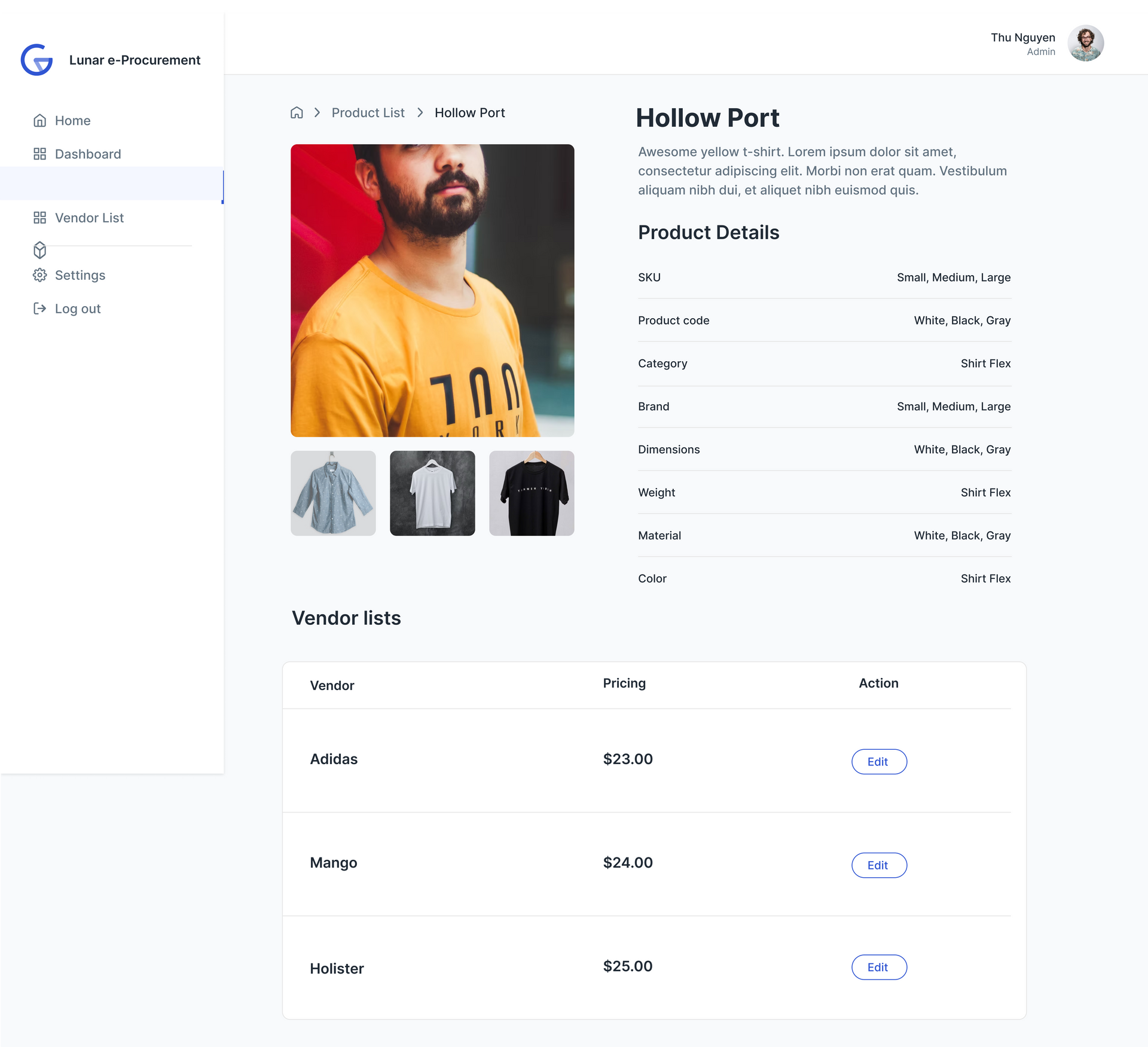
Task: Edit the Mango vendor entry
Action: pyautogui.click(x=878, y=865)
